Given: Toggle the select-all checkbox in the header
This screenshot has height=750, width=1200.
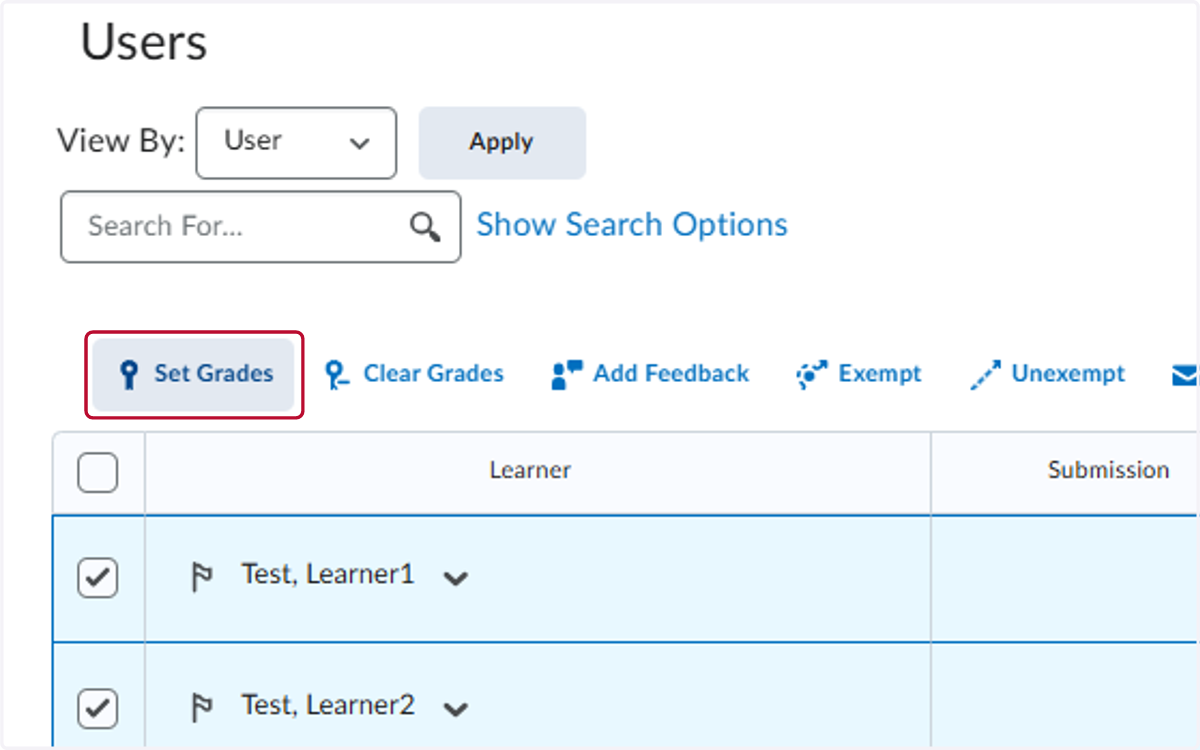Looking at the screenshot, I should click(98, 473).
